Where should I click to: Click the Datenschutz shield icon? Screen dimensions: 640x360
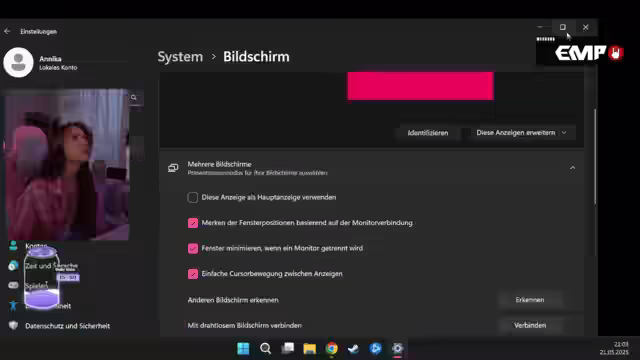pos(13,325)
